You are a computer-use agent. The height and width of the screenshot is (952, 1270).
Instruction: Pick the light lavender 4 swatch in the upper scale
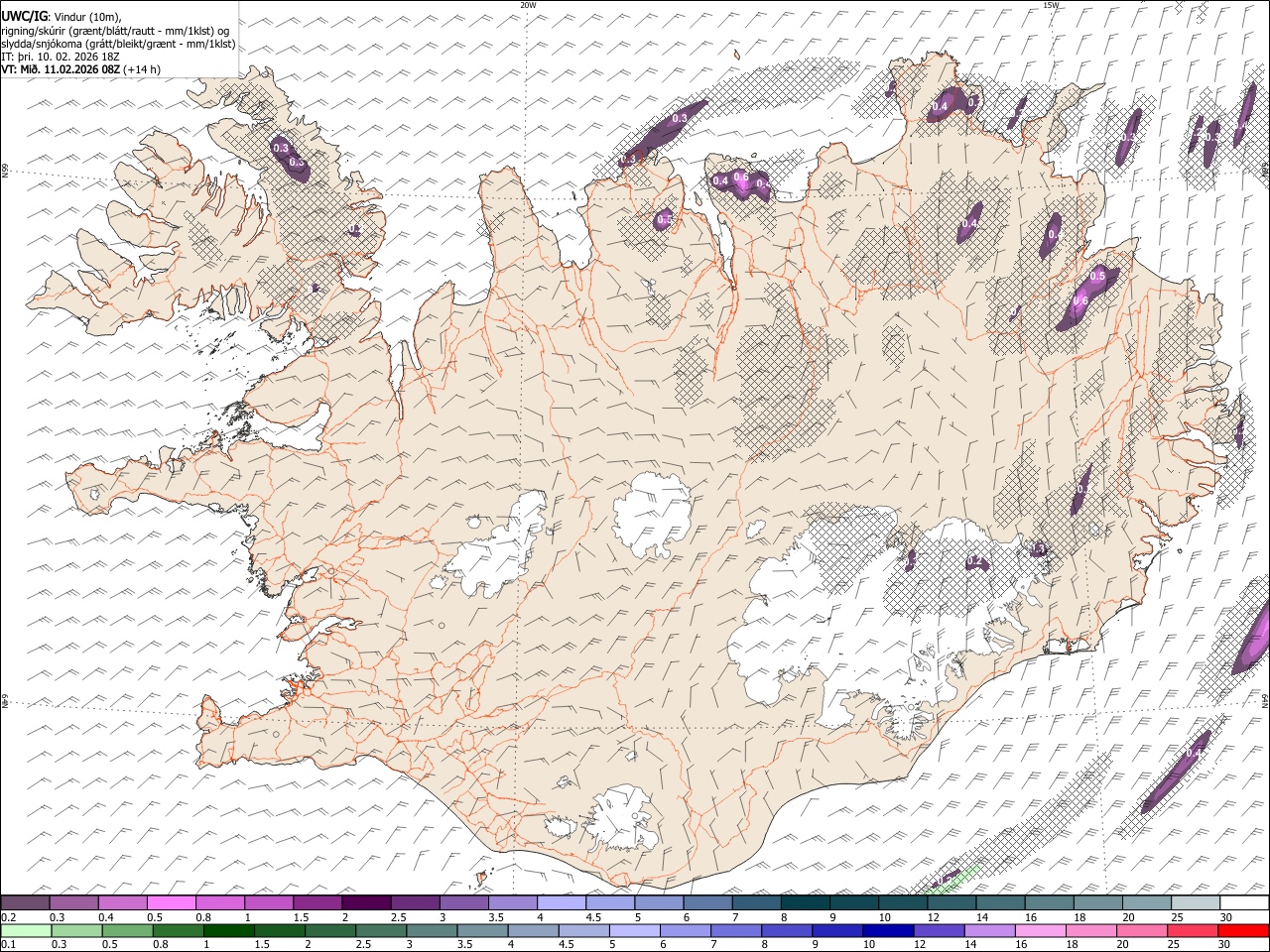(x=560, y=903)
